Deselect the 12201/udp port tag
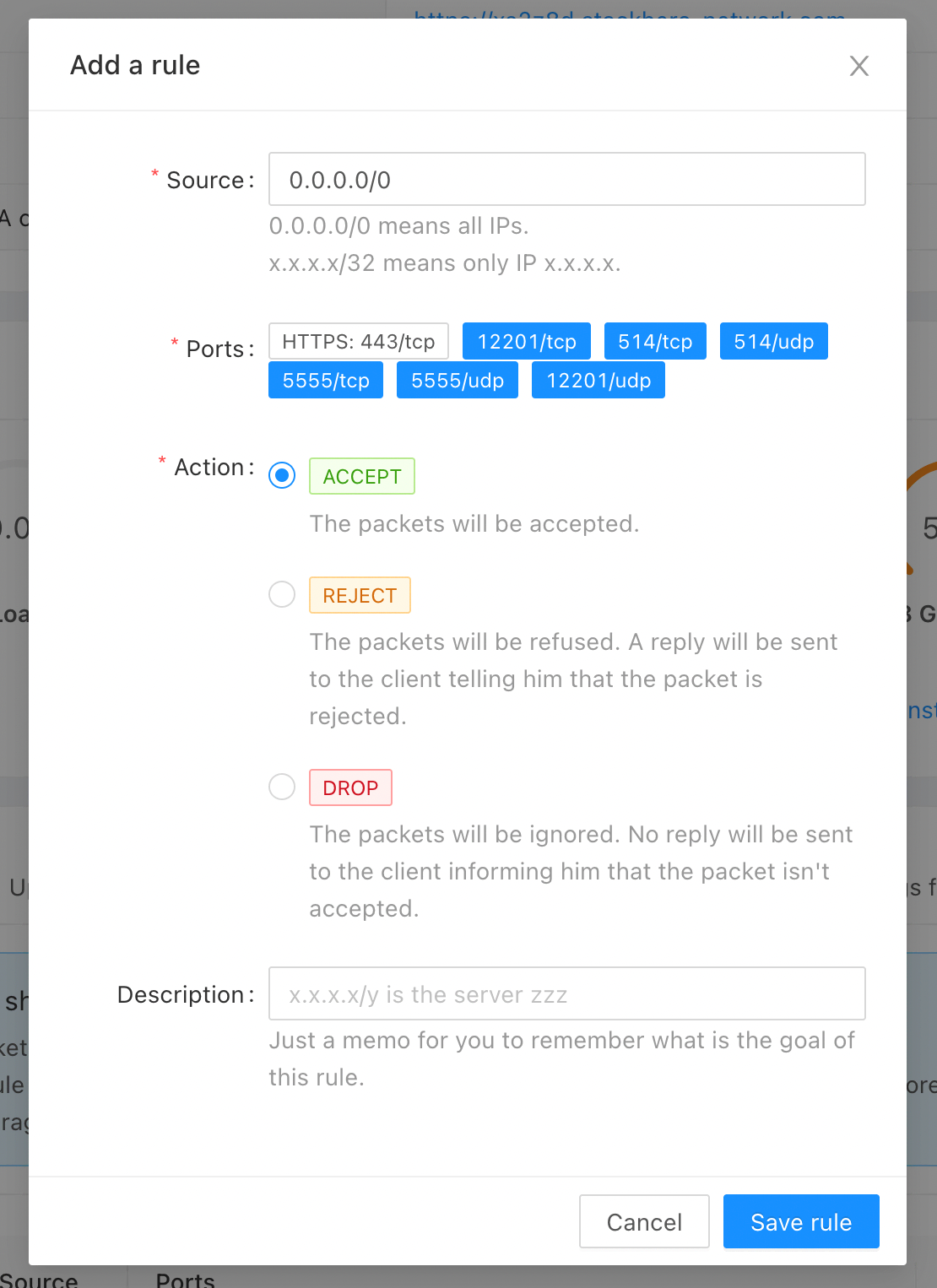Image resolution: width=937 pixels, height=1288 pixels. pyautogui.click(x=598, y=380)
